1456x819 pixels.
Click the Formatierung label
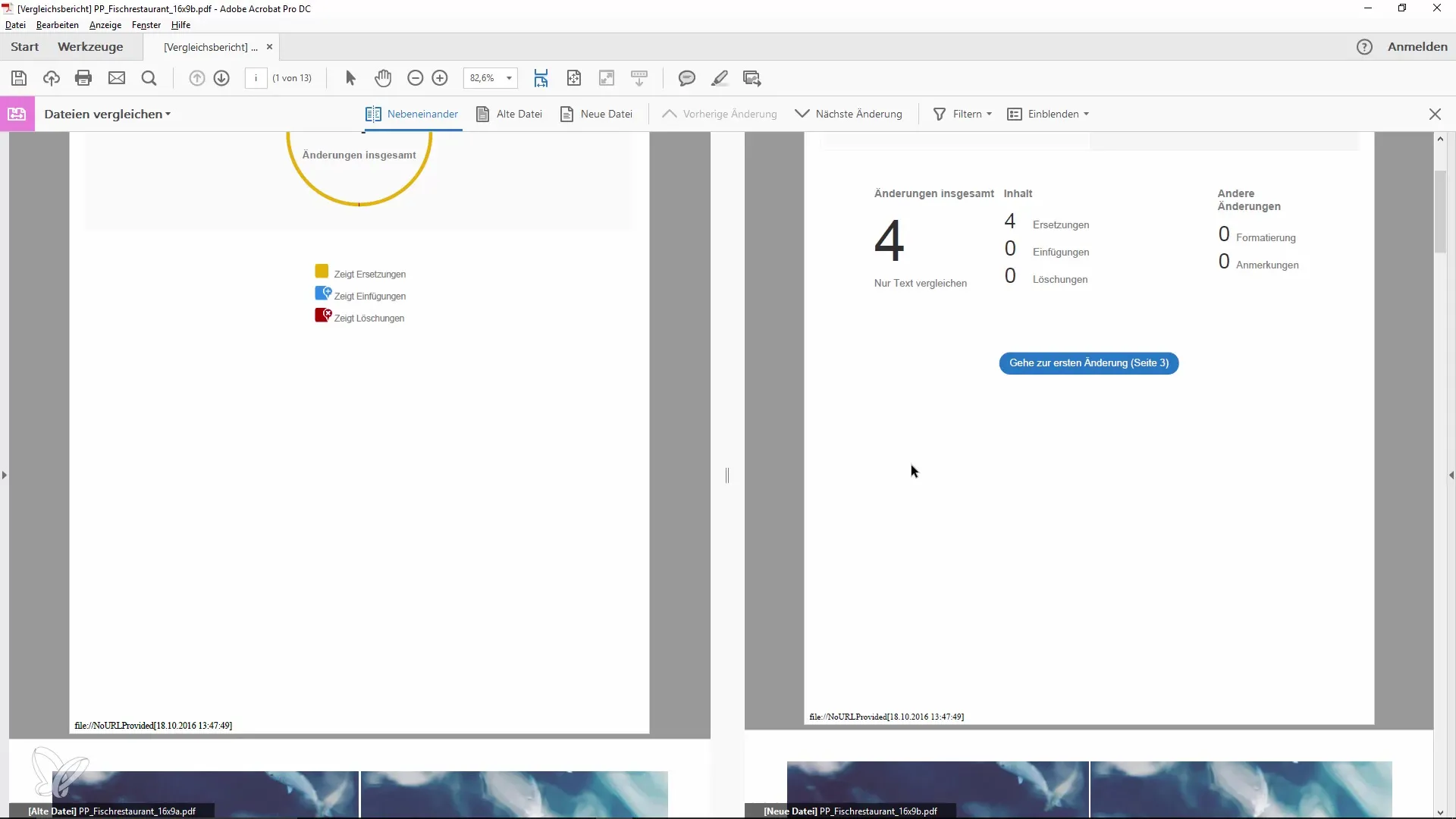(x=1266, y=238)
